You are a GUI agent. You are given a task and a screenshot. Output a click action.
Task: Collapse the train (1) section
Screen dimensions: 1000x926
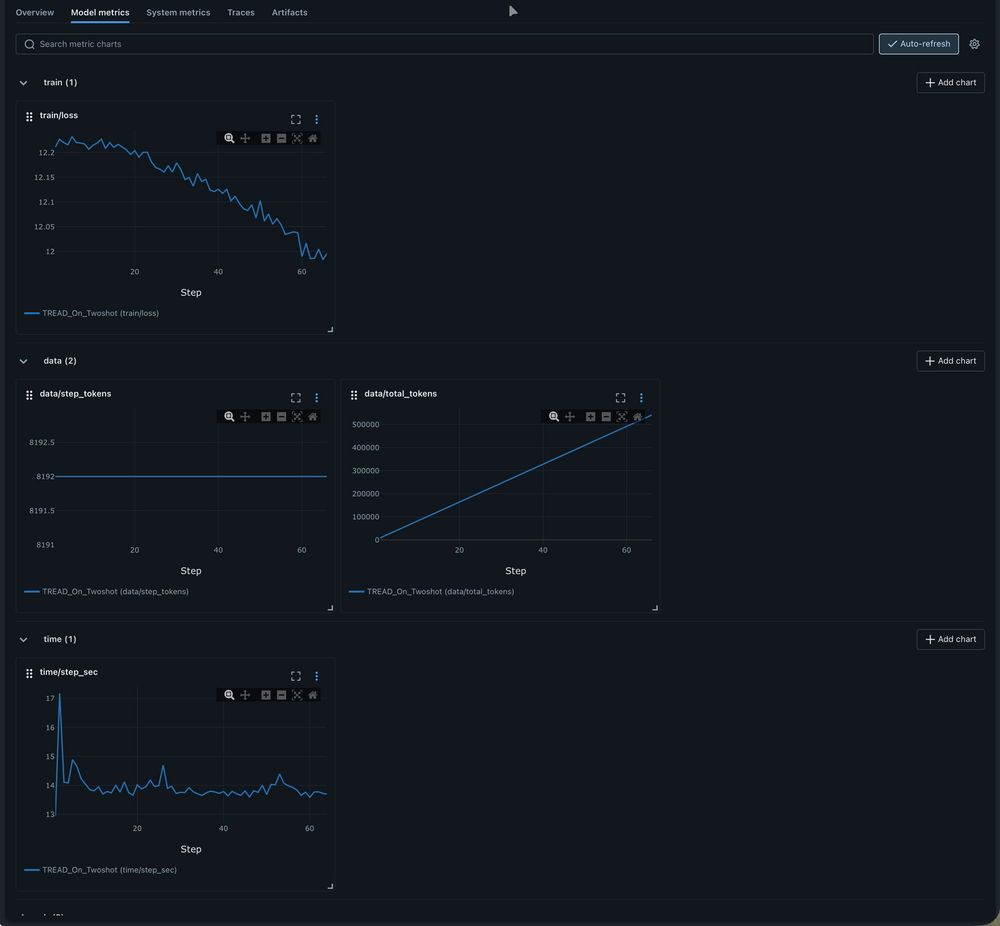pos(24,83)
